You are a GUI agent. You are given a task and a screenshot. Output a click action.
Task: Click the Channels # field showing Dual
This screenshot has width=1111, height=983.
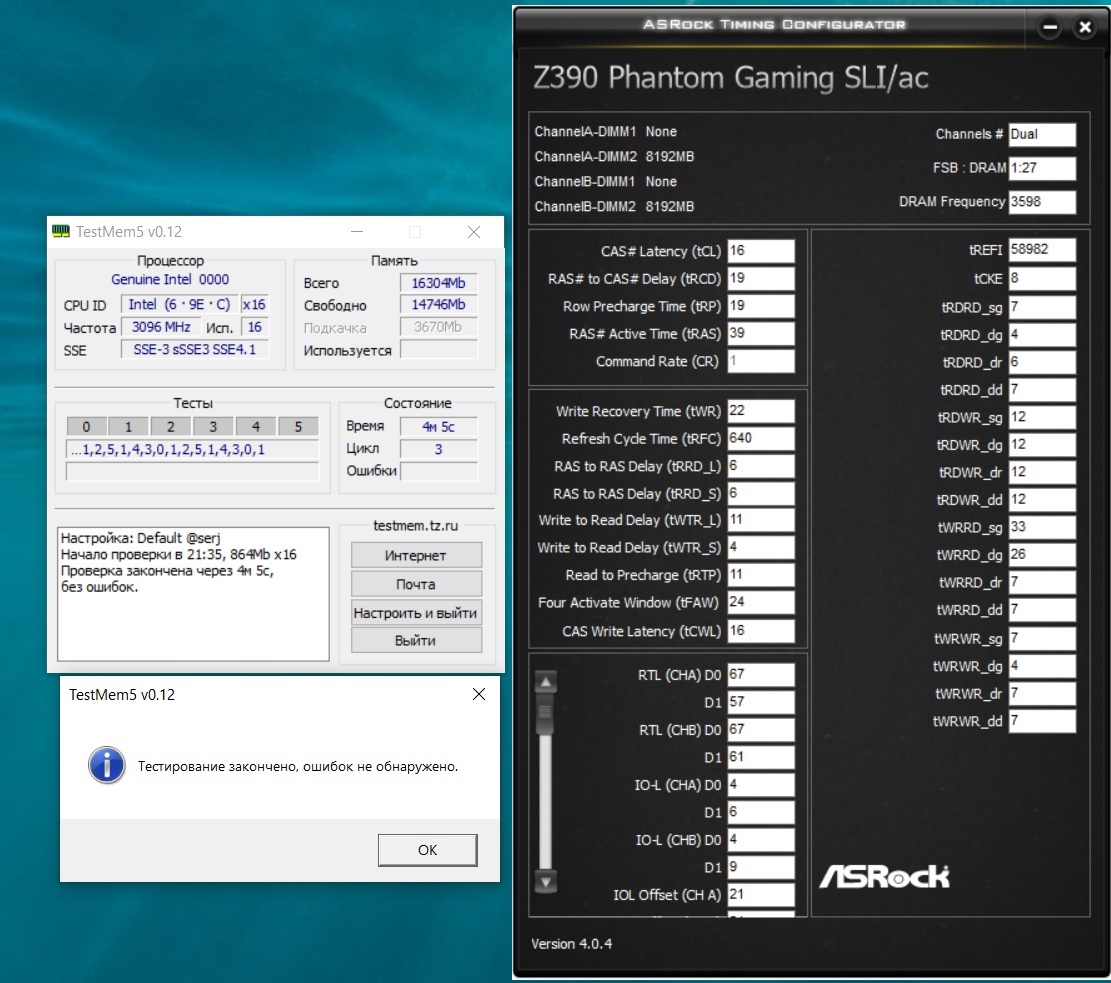(1042, 135)
